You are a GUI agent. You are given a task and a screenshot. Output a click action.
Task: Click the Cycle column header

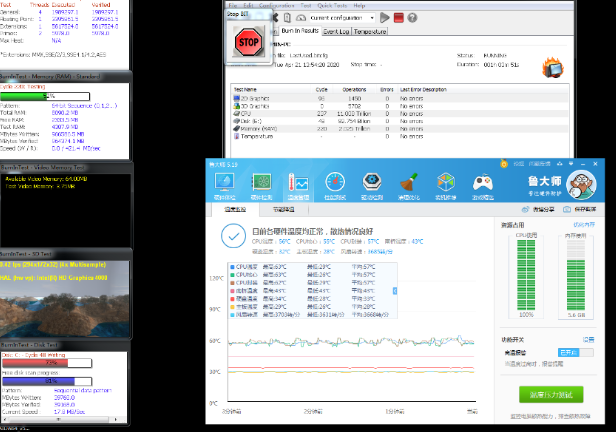[321, 90]
